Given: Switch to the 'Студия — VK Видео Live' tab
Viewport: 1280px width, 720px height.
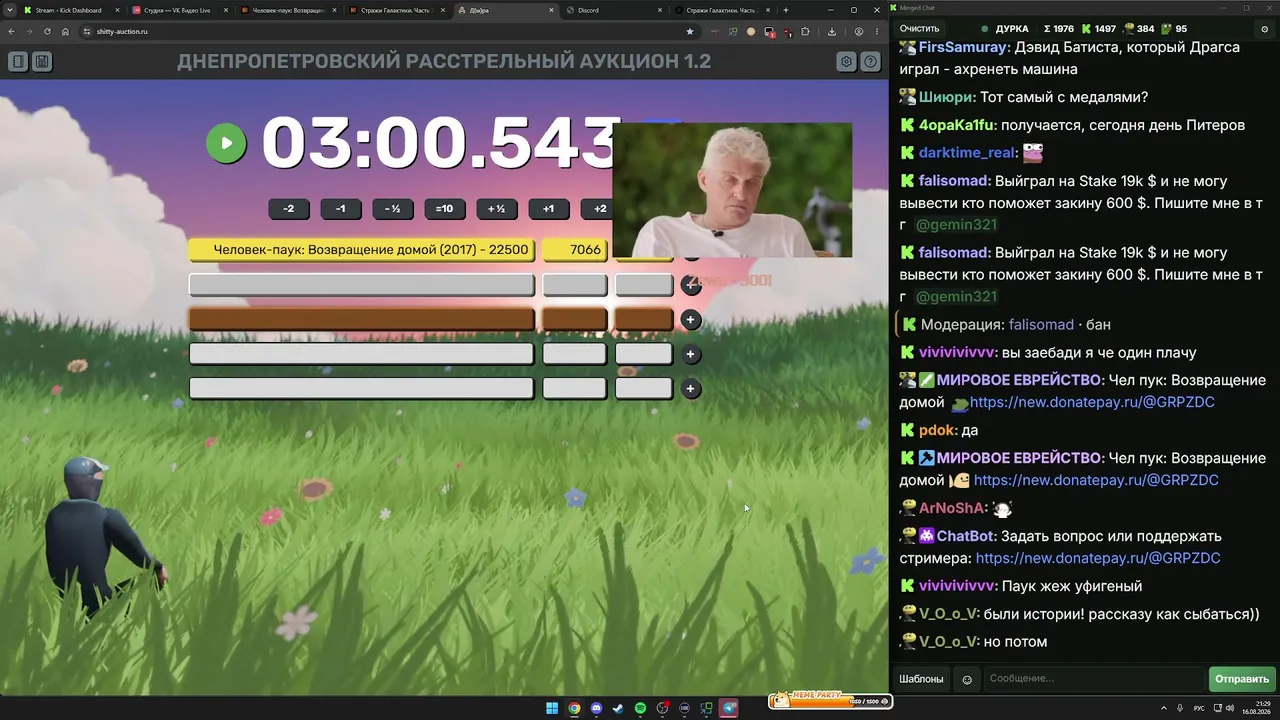Looking at the screenshot, I should [x=178, y=10].
